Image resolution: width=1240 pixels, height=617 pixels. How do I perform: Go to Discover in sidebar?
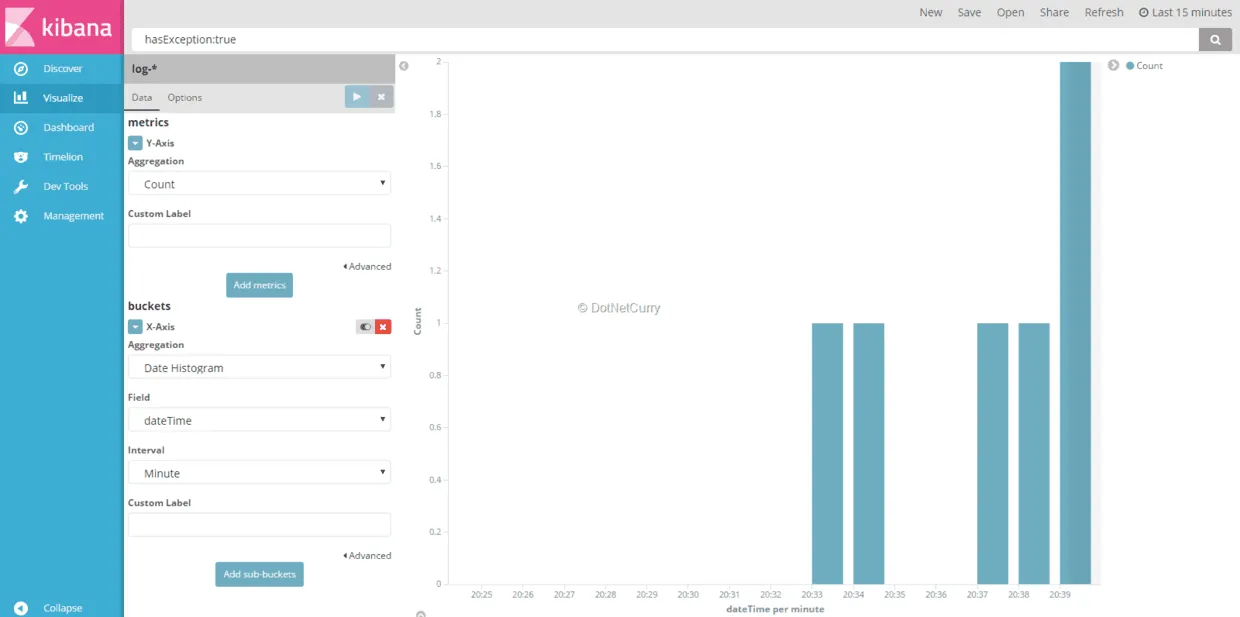(62, 69)
